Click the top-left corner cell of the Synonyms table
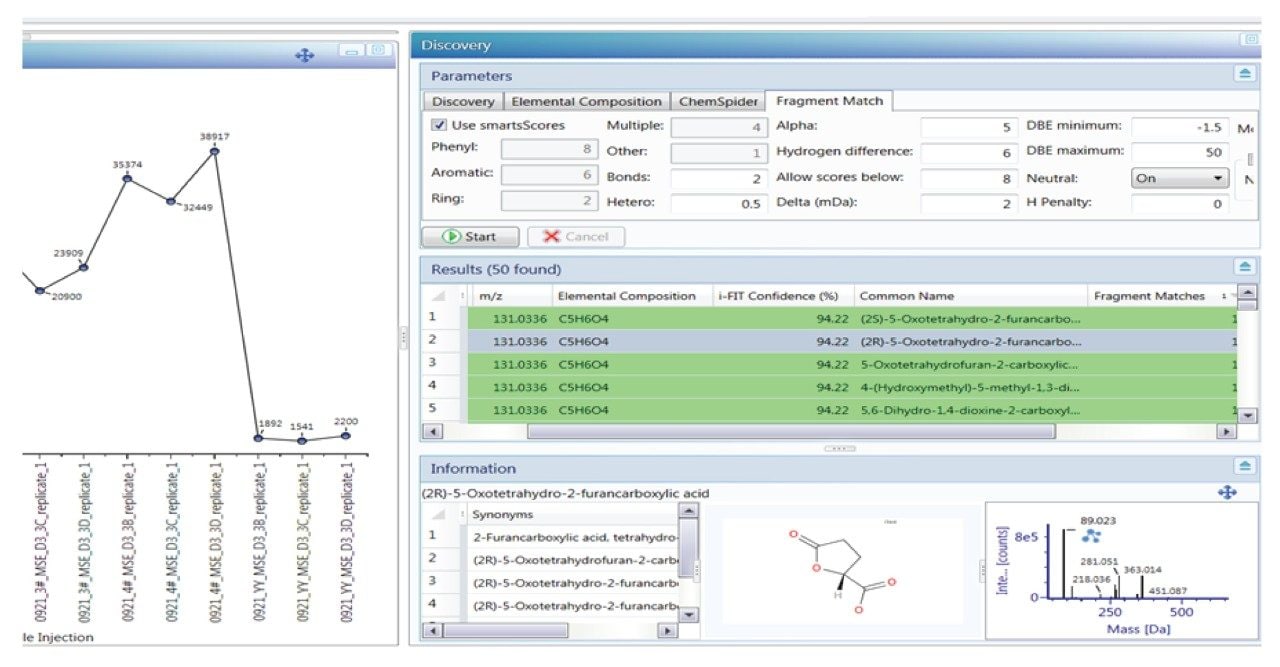Viewport: 1280px width, 667px height. coord(439,514)
